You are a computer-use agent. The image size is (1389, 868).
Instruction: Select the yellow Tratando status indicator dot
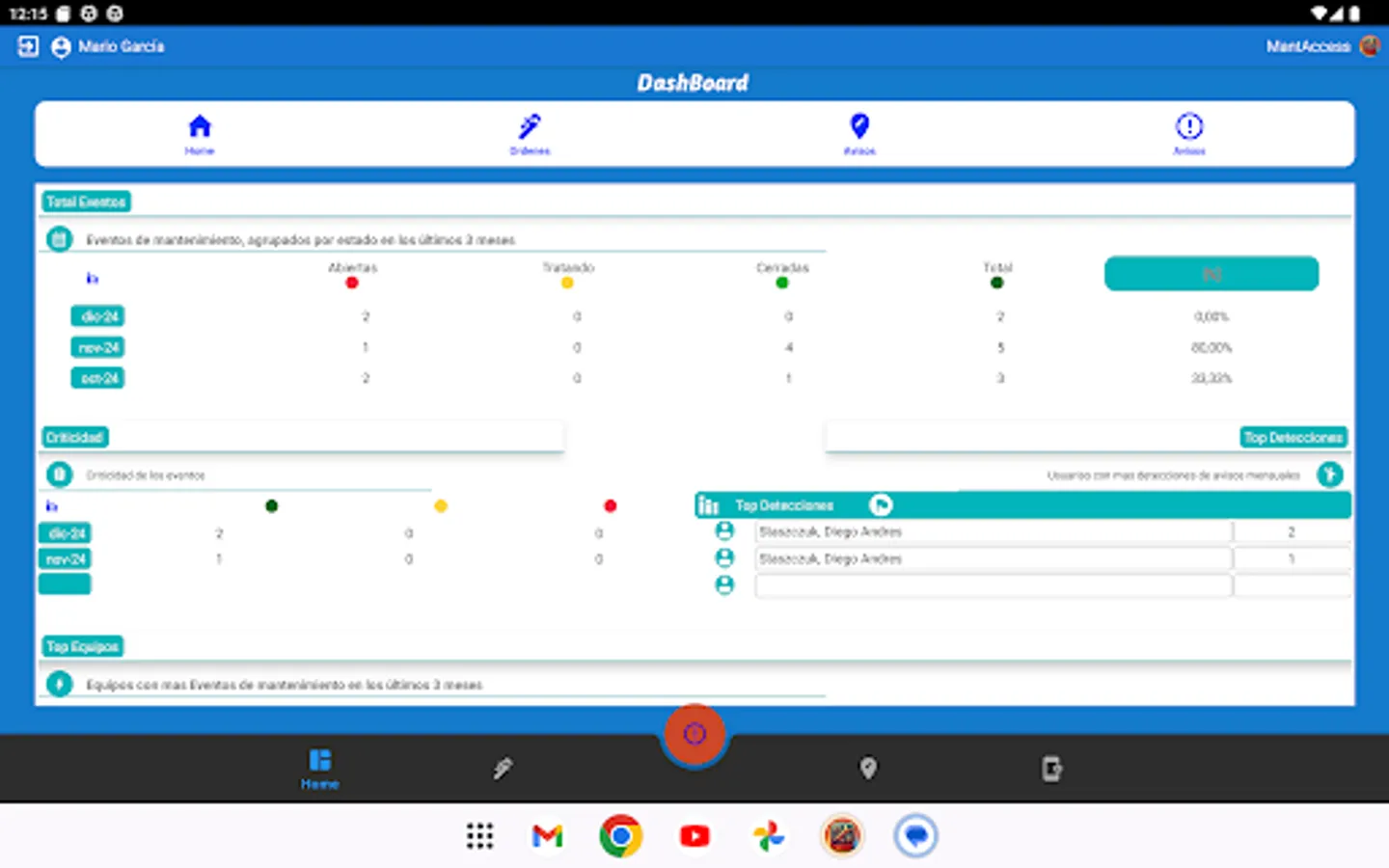point(567,283)
